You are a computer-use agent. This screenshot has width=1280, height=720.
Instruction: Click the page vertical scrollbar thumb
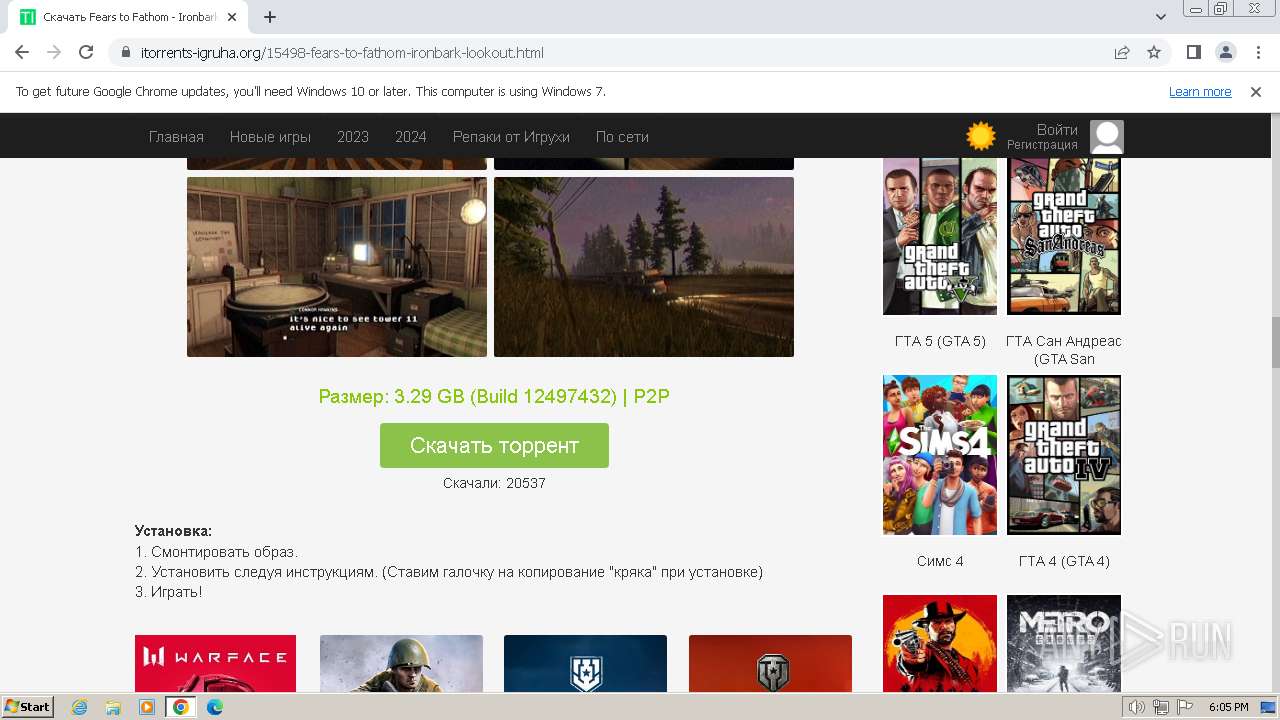pyautogui.click(x=1275, y=342)
